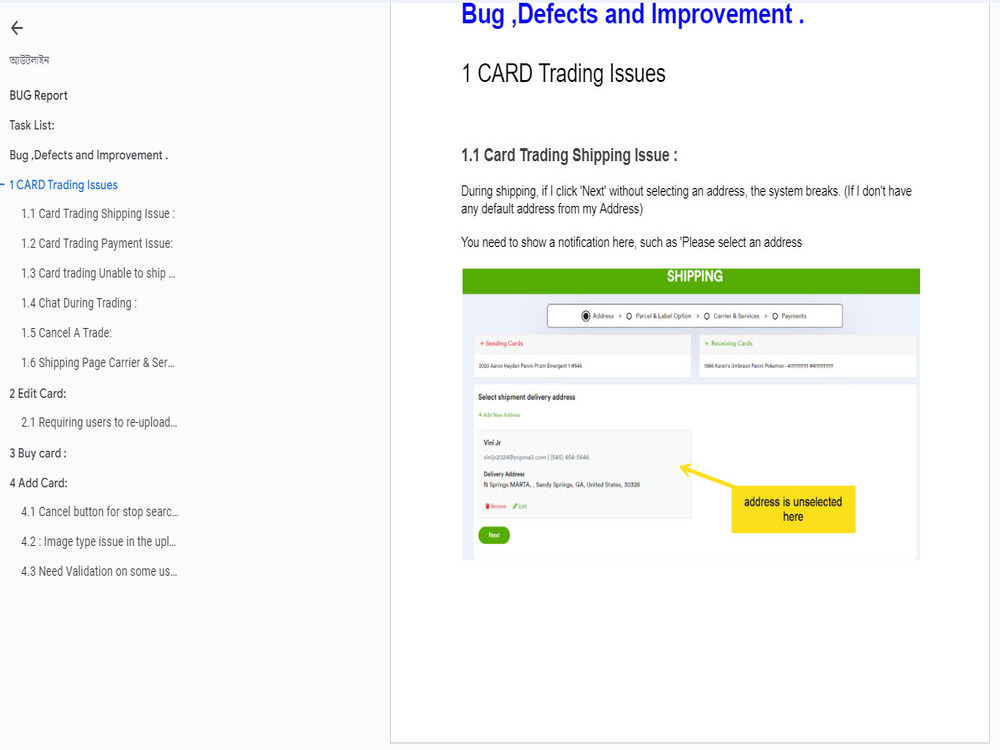This screenshot has width=1000, height=750.
Task: Click Remove link on the Vini Jr address
Action: (496, 506)
